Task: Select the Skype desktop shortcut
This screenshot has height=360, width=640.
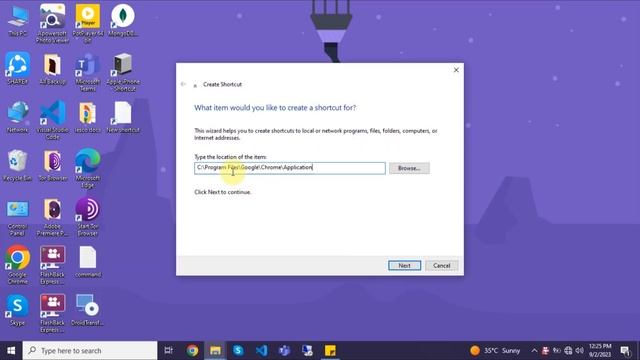Action: (18, 310)
